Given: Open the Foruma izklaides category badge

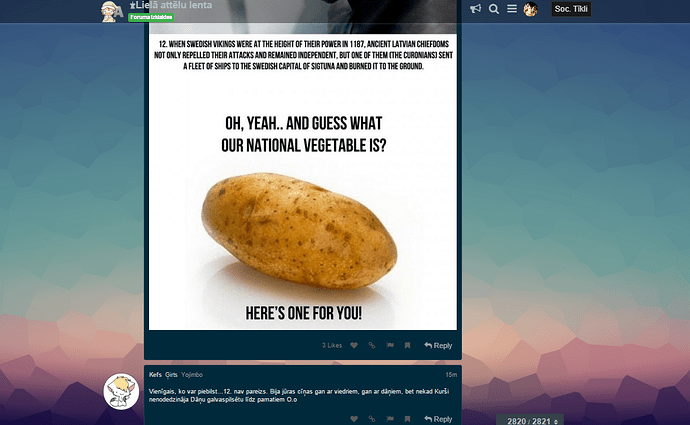Looking at the screenshot, I should [151, 17].
